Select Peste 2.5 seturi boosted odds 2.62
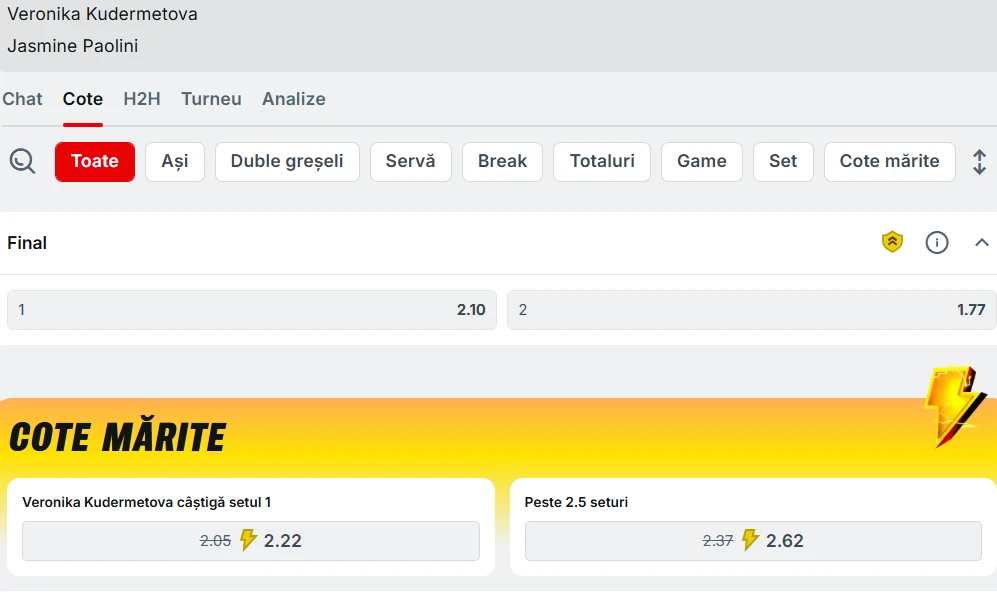This screenshot has height=593, width=997. point(753,541)
